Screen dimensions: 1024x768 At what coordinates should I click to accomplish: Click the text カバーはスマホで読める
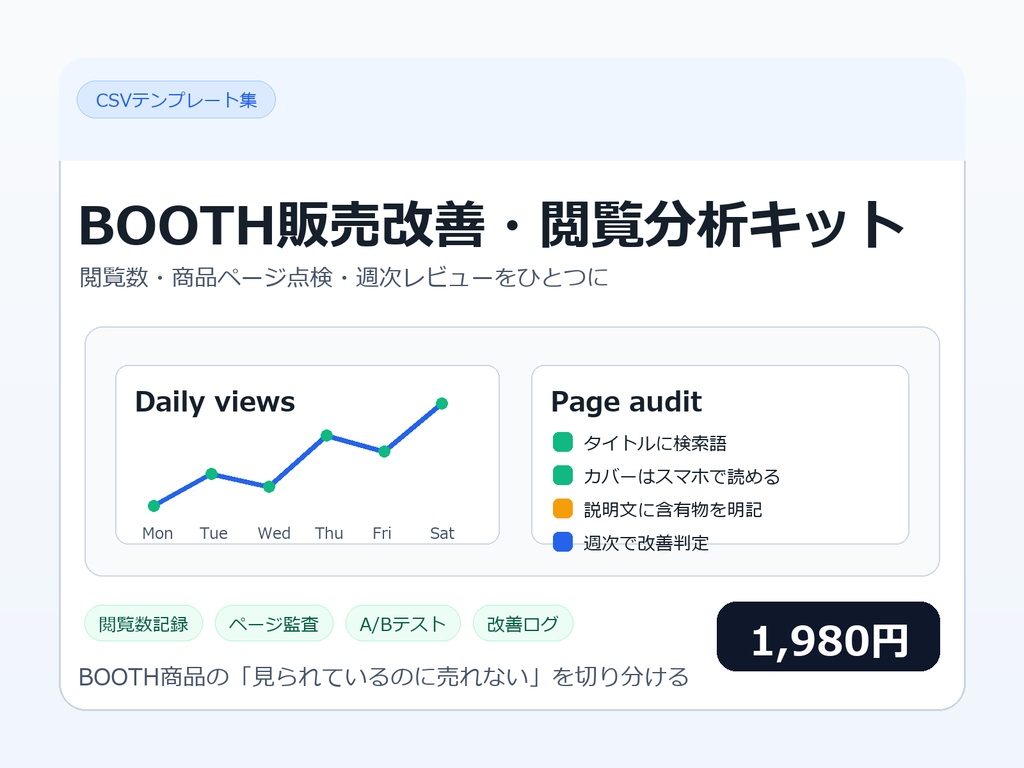click(682, 477)
